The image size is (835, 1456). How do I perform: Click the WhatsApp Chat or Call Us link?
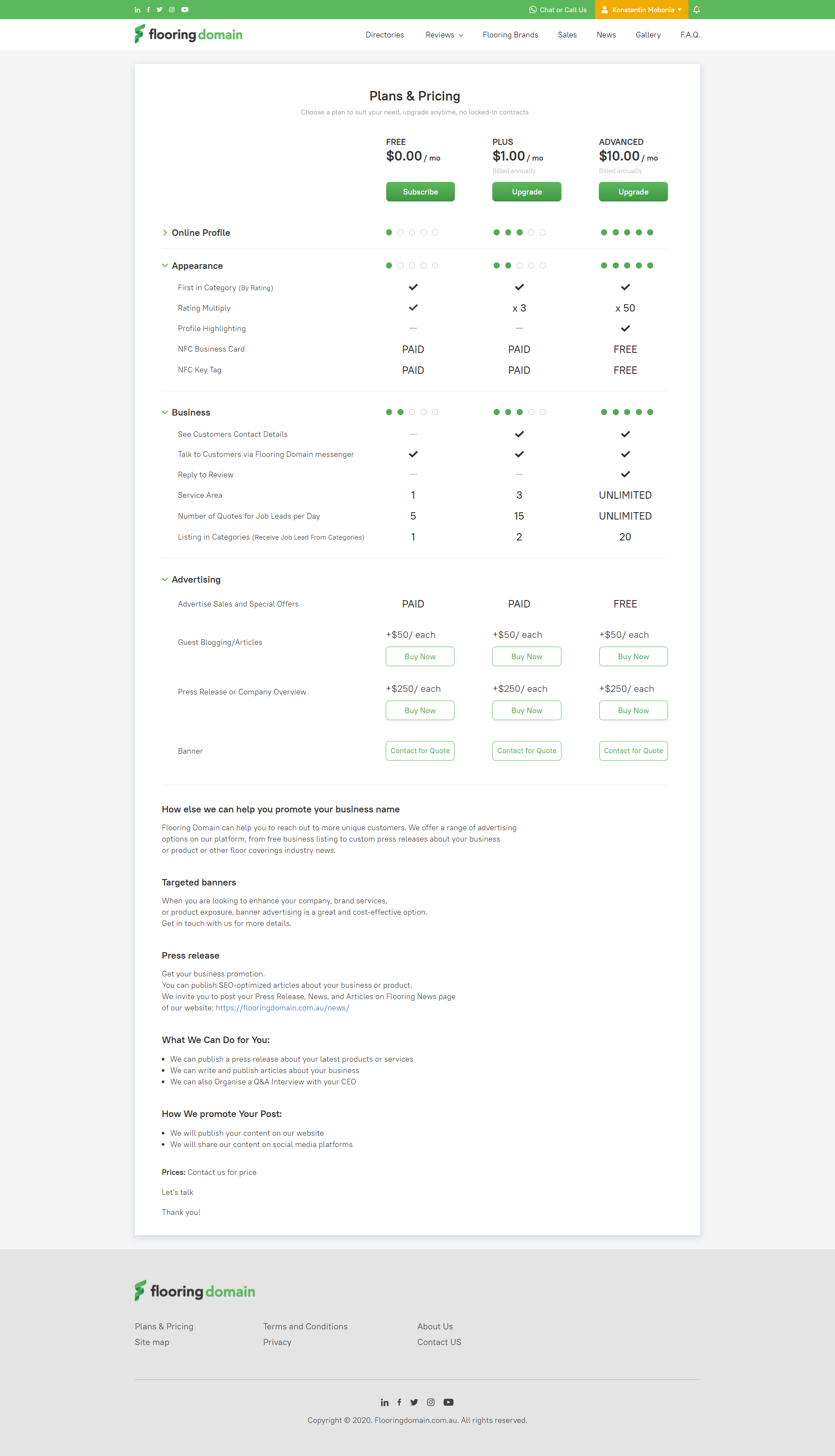[x=558, y=10]
